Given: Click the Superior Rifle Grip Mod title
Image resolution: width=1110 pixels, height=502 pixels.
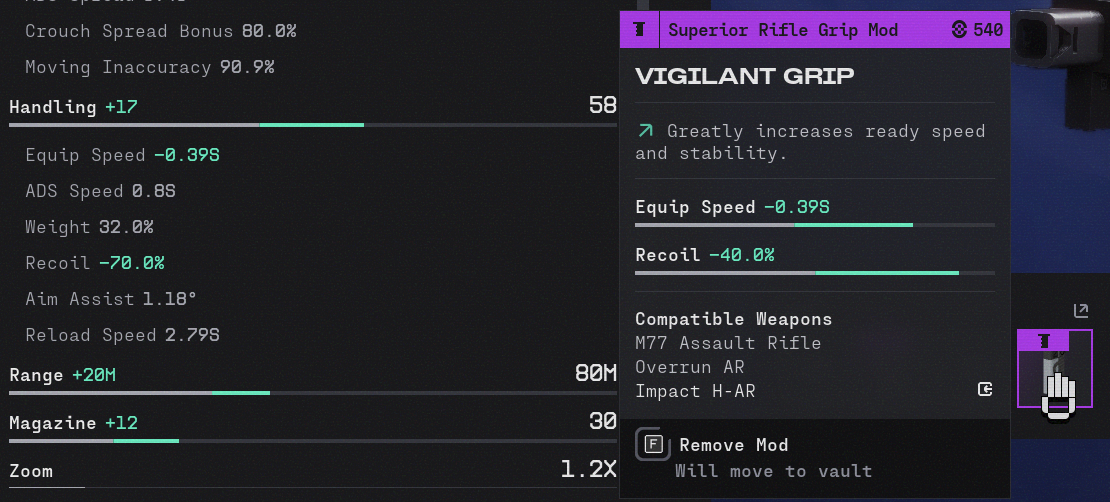Looking at the screenshot, I should tap(783, 30).
